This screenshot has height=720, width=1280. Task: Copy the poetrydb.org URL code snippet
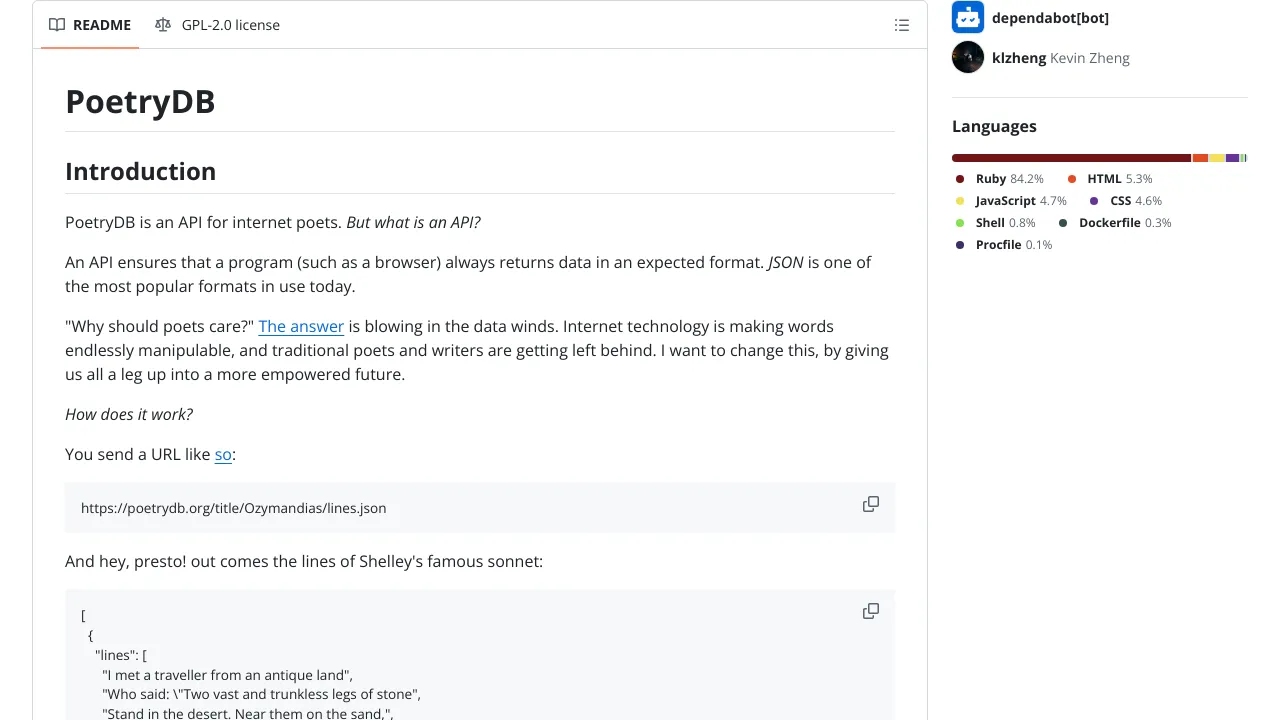coord(871,504)
